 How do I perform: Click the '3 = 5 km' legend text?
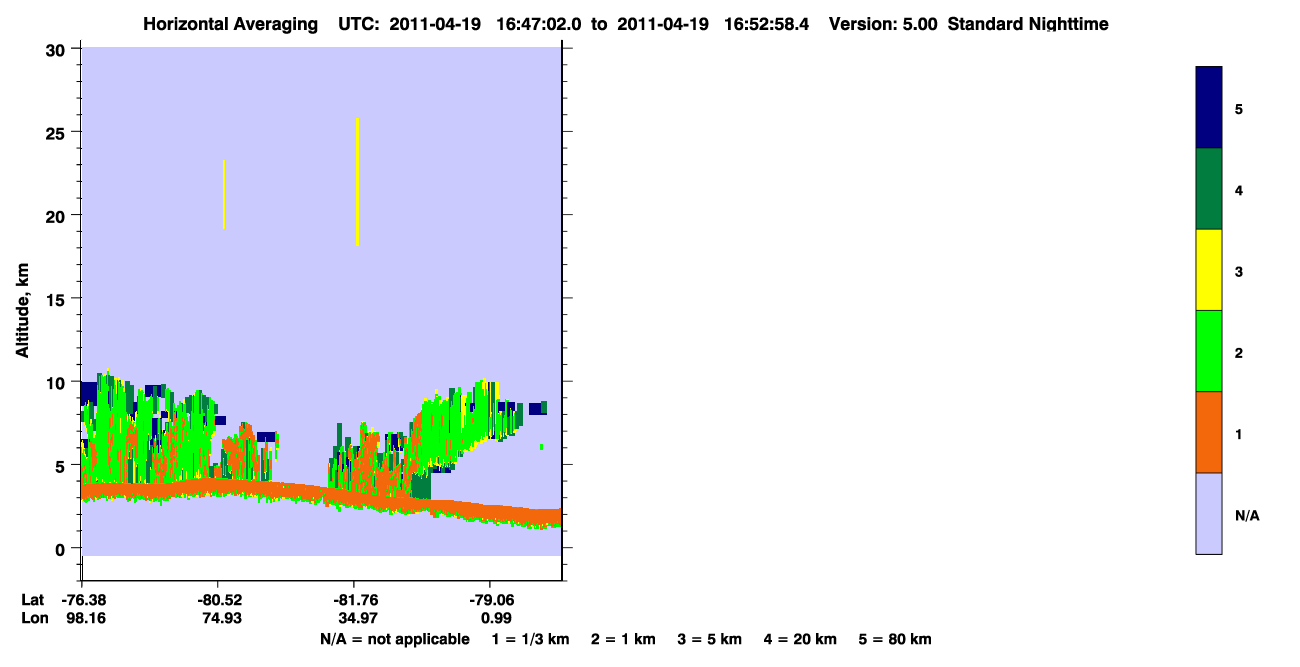710,640
